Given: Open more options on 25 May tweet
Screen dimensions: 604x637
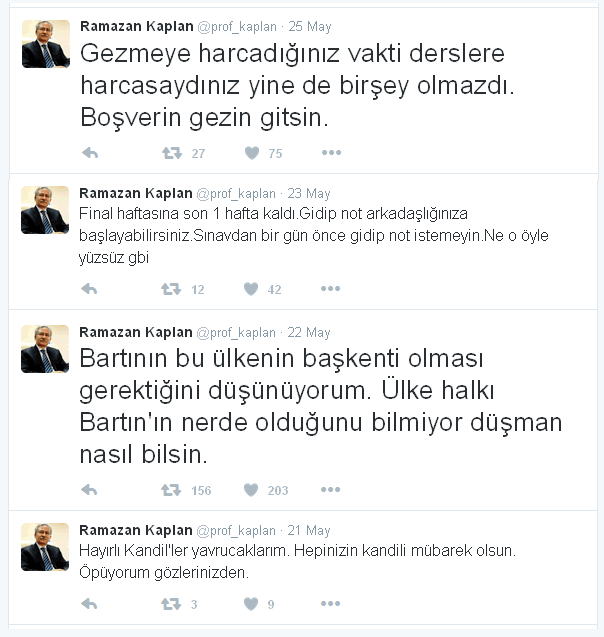Looking at the screenshot, I should (331, 153).
